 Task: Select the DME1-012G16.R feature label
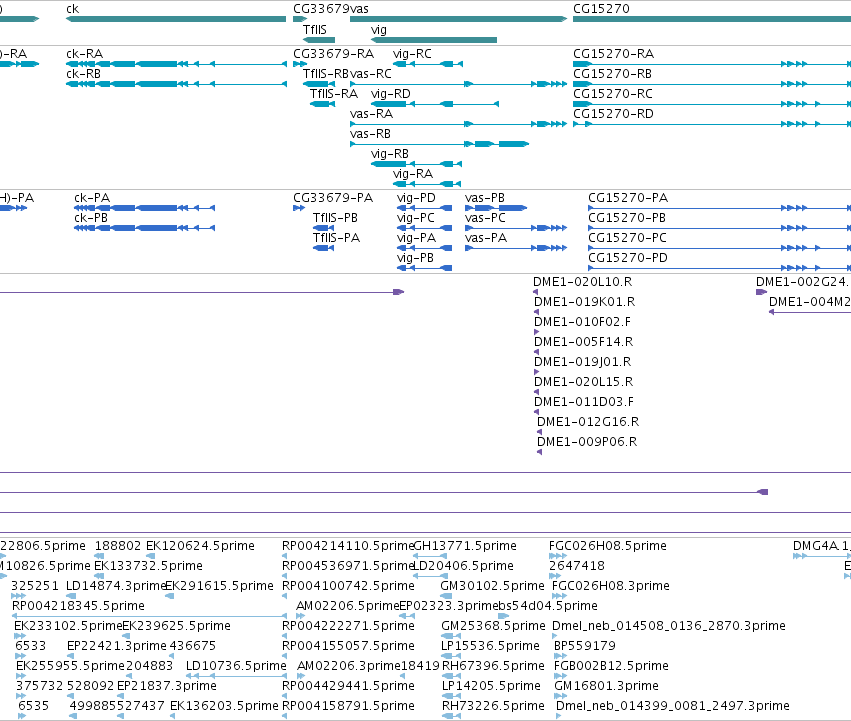(x=588, y=422)
